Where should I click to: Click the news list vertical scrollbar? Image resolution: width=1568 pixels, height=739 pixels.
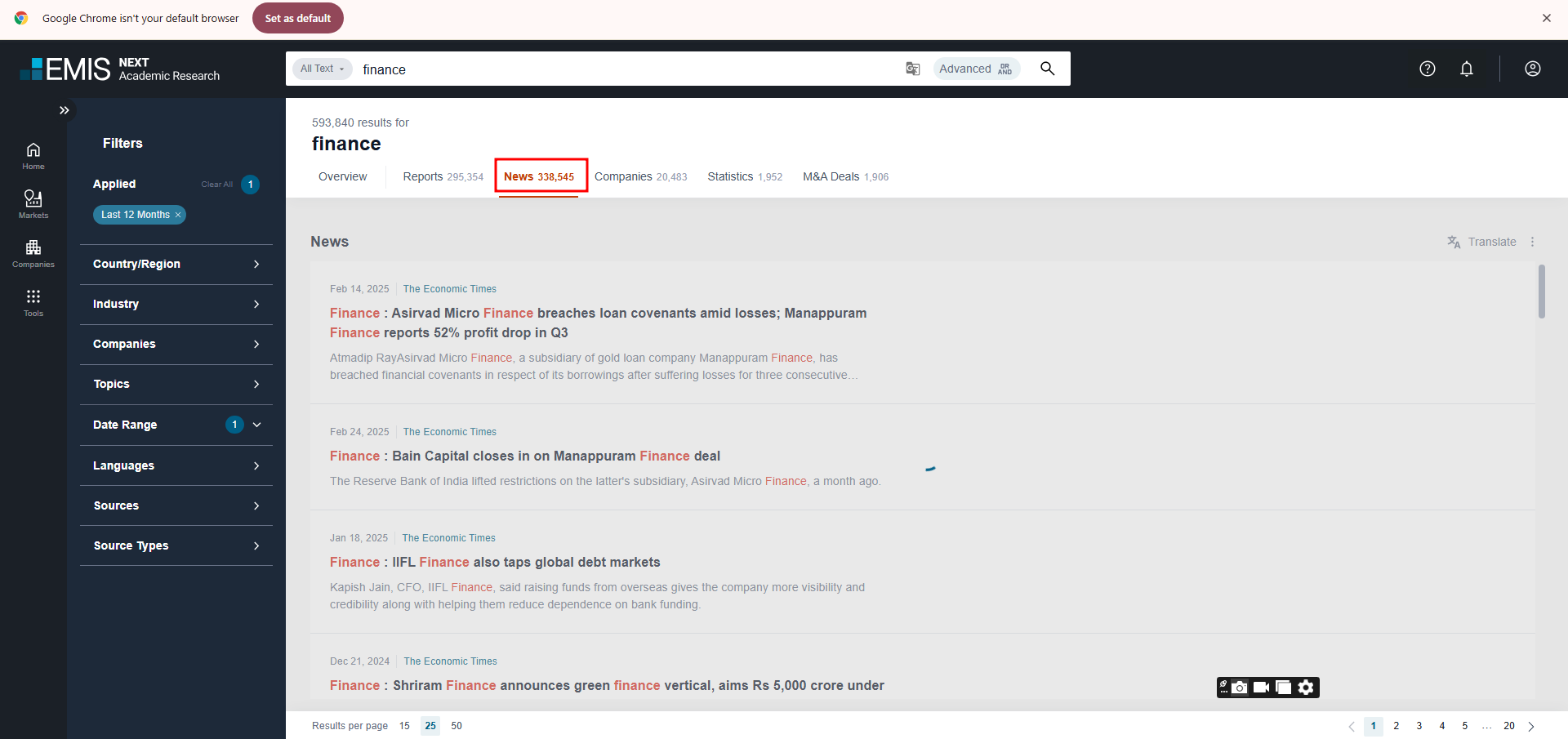point(1542,292)
